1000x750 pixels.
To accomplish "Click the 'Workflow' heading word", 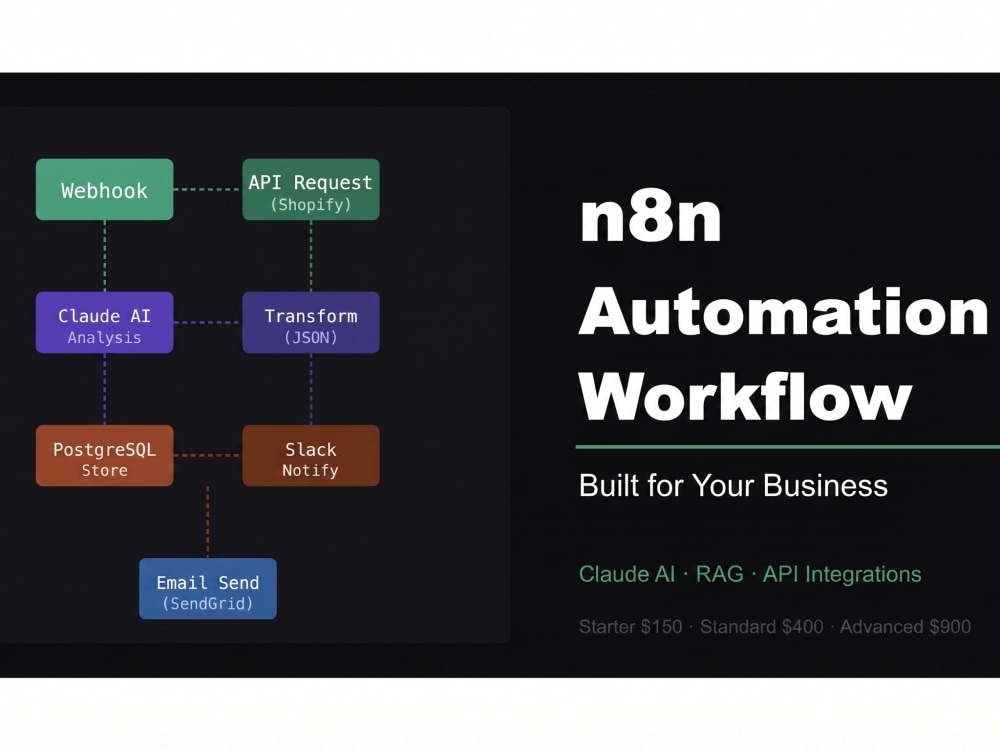I will 746,397.
